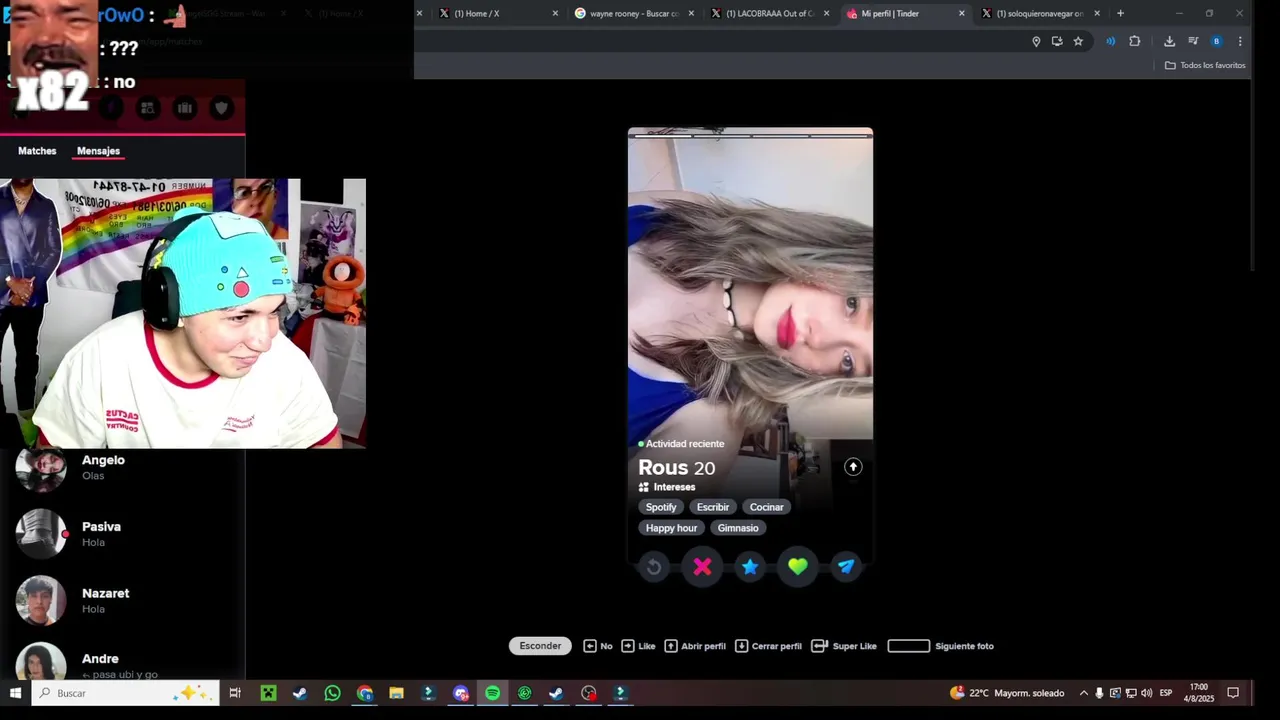Click the Cocinar interest tag
1280x720 pixels.
pyautogui.click(x=767, y=507)
